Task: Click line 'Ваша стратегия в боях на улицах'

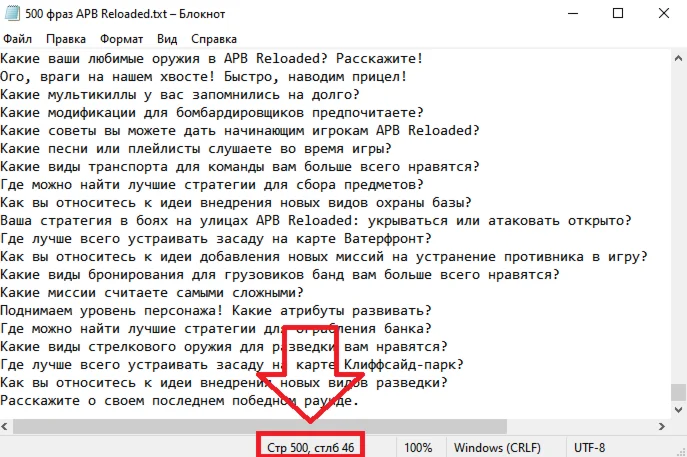Action: pyautogui.click(x=316, y=220)
